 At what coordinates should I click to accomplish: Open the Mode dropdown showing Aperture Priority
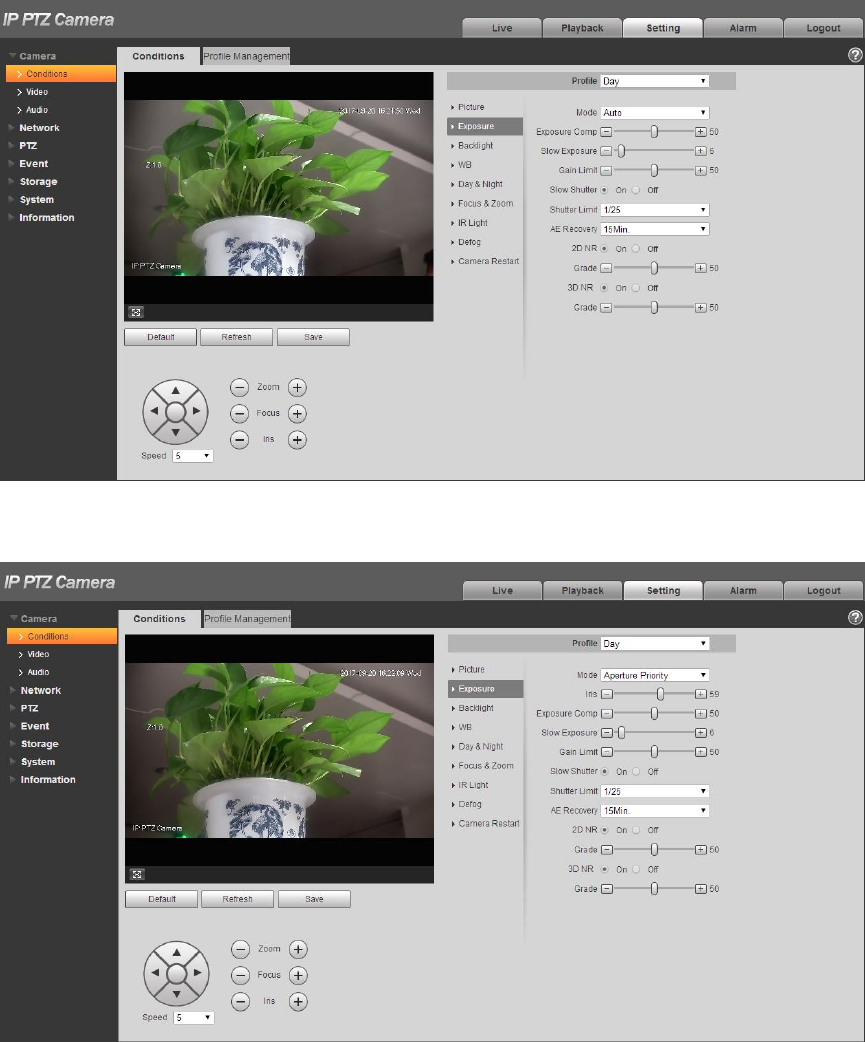(655, 675)
